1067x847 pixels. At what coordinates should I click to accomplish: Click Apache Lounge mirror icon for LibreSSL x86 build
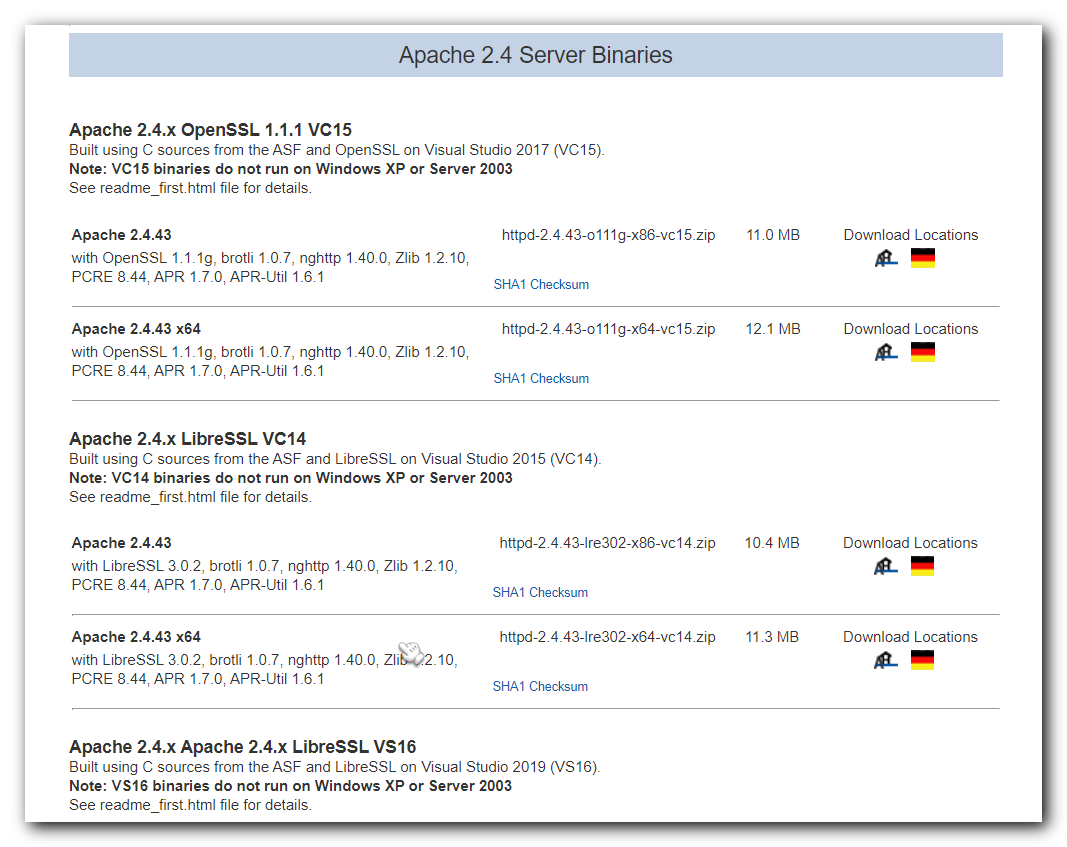click(x=886, y=566)
